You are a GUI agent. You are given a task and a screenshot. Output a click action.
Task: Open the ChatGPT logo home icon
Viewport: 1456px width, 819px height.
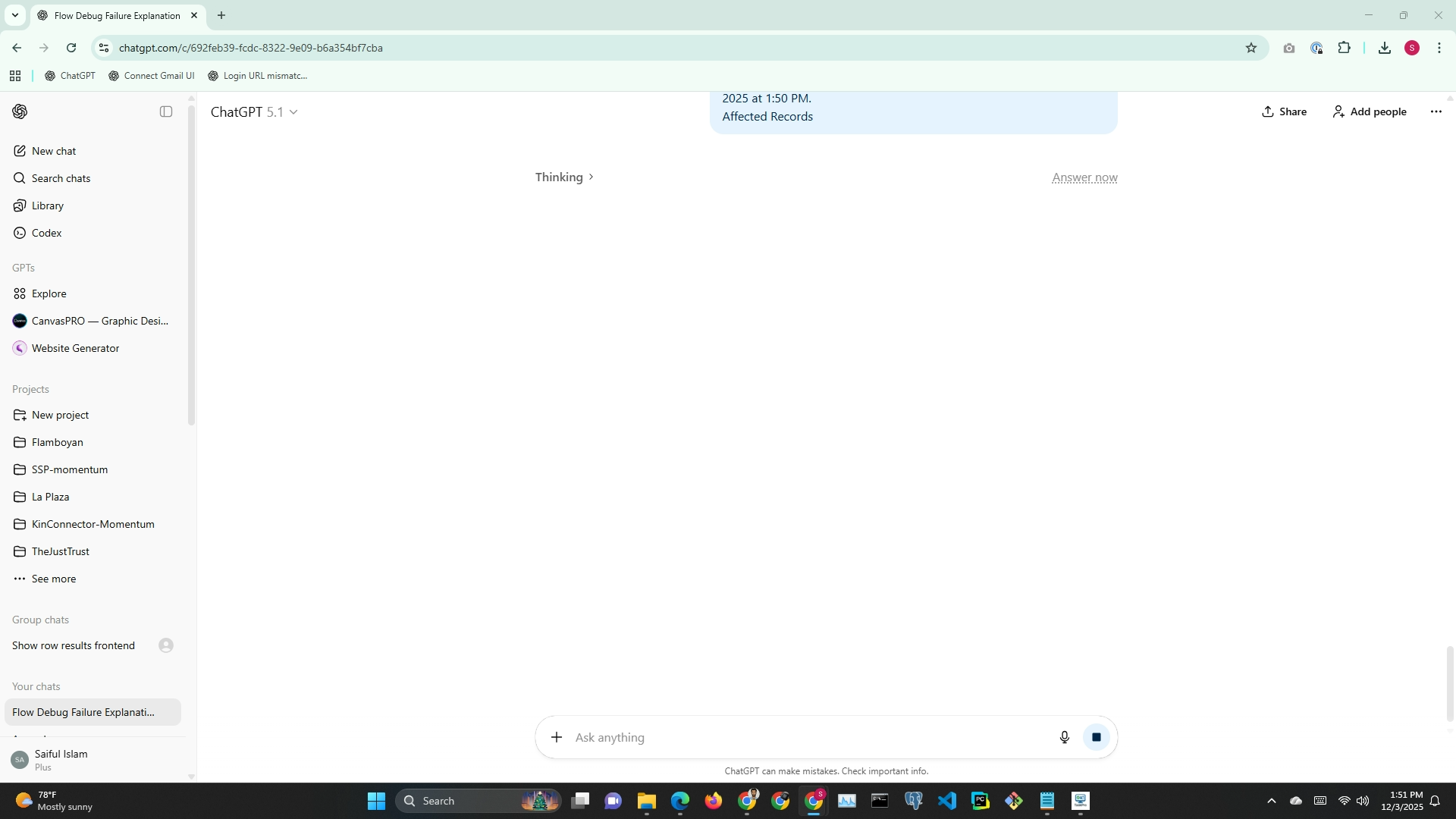point(20,111)
